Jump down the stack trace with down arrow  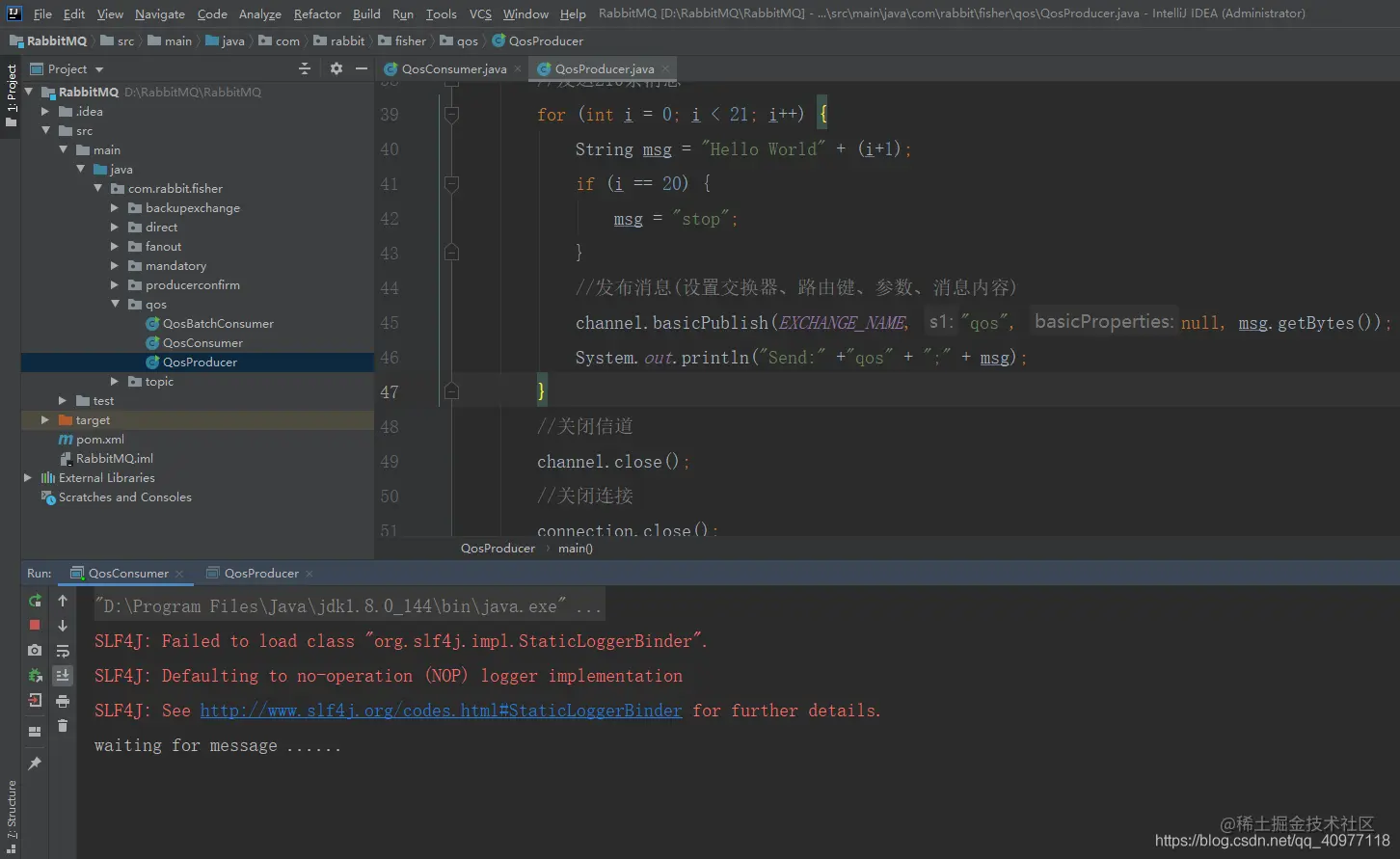click(x=63, y=625)
